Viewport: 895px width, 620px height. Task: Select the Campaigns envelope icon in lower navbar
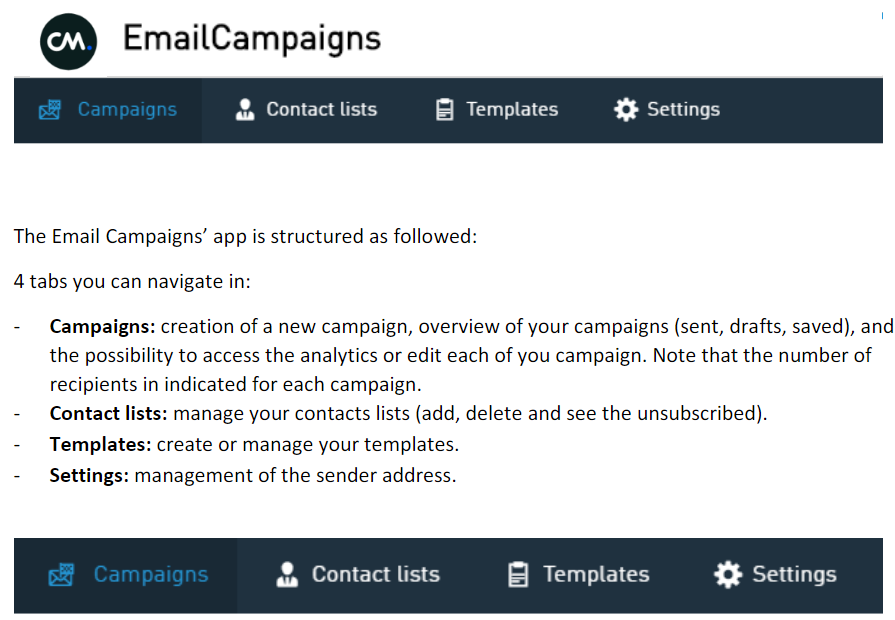click(x=61, y=575)
